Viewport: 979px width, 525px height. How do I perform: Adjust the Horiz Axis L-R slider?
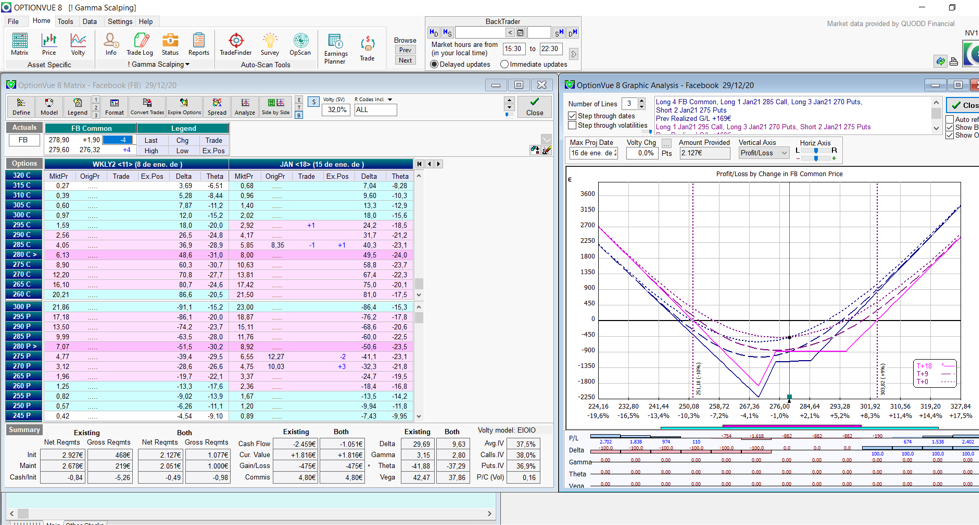(x=816, y=150)
